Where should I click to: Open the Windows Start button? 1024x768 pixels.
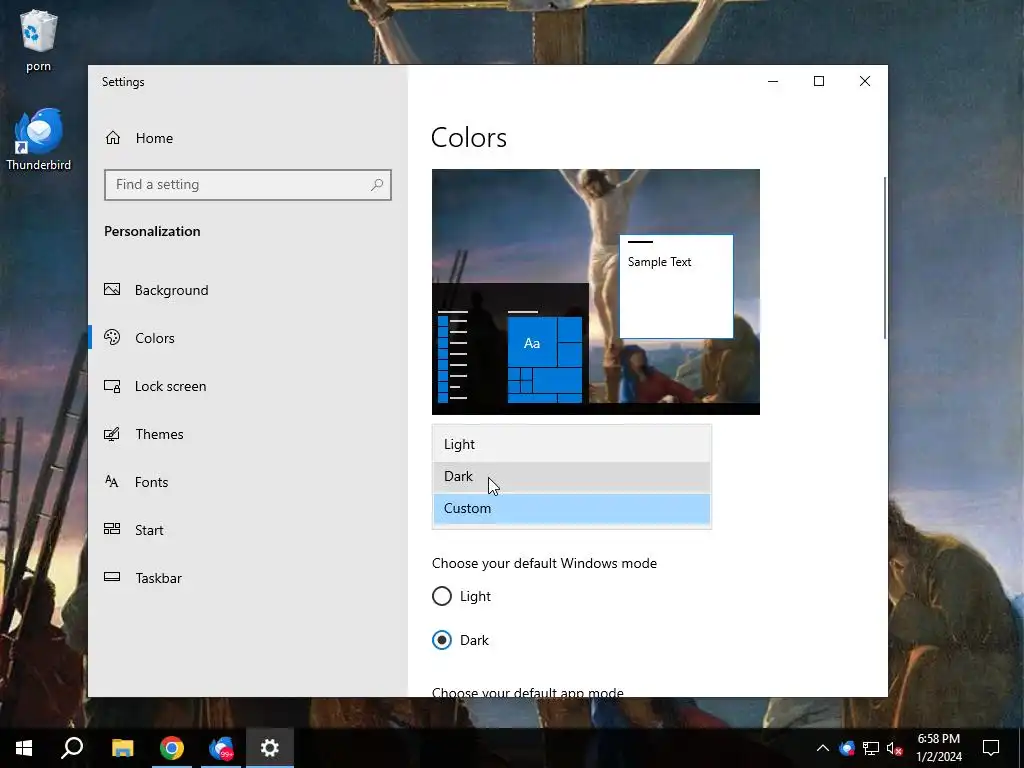click(x=24, y=748)
